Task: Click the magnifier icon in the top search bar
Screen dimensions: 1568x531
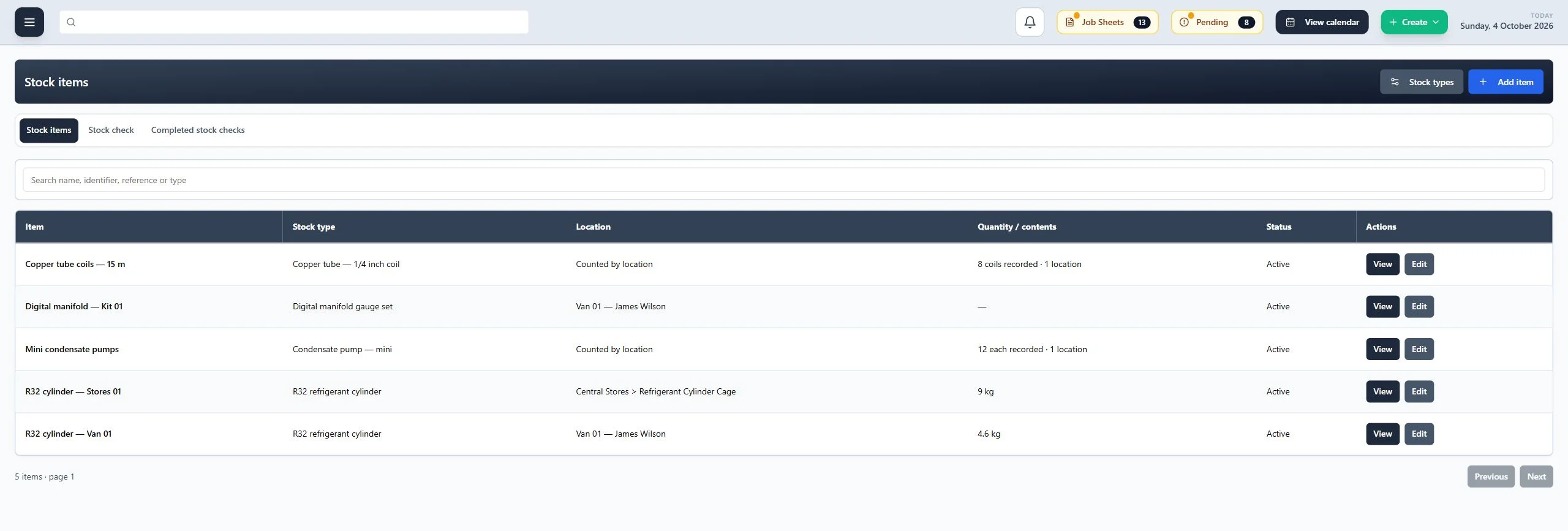Action: point(71,22)
